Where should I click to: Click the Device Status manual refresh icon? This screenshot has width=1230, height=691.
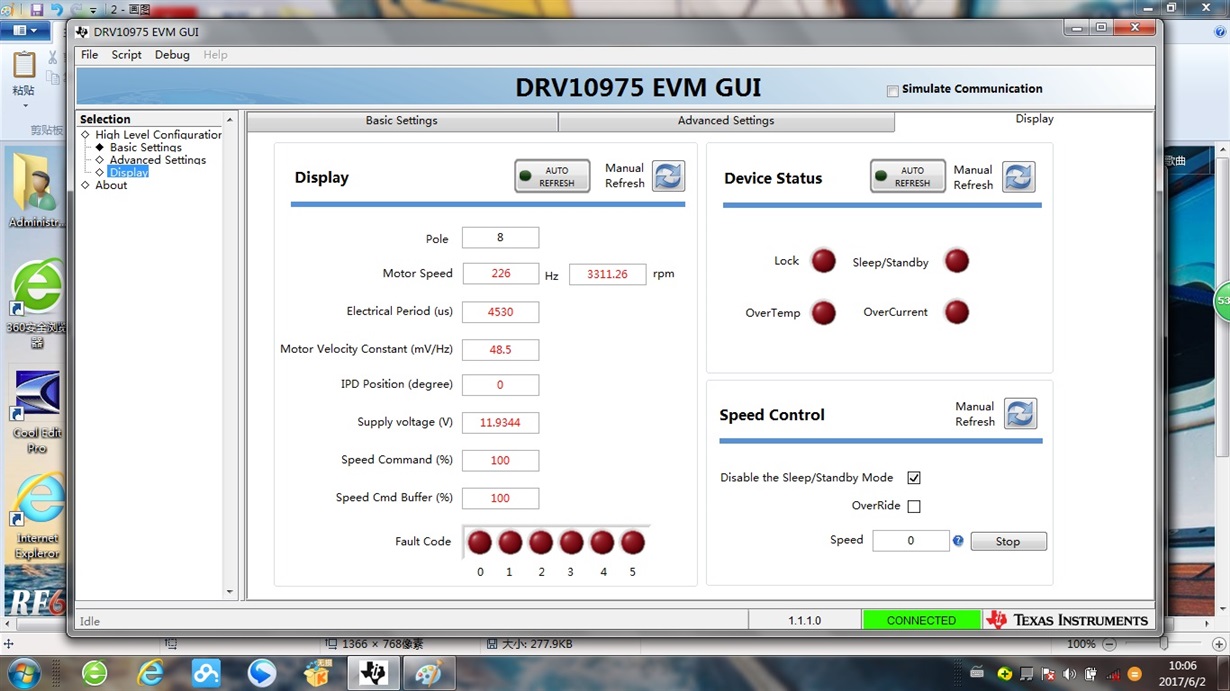pyautogui.click(x=1018, y=177)
